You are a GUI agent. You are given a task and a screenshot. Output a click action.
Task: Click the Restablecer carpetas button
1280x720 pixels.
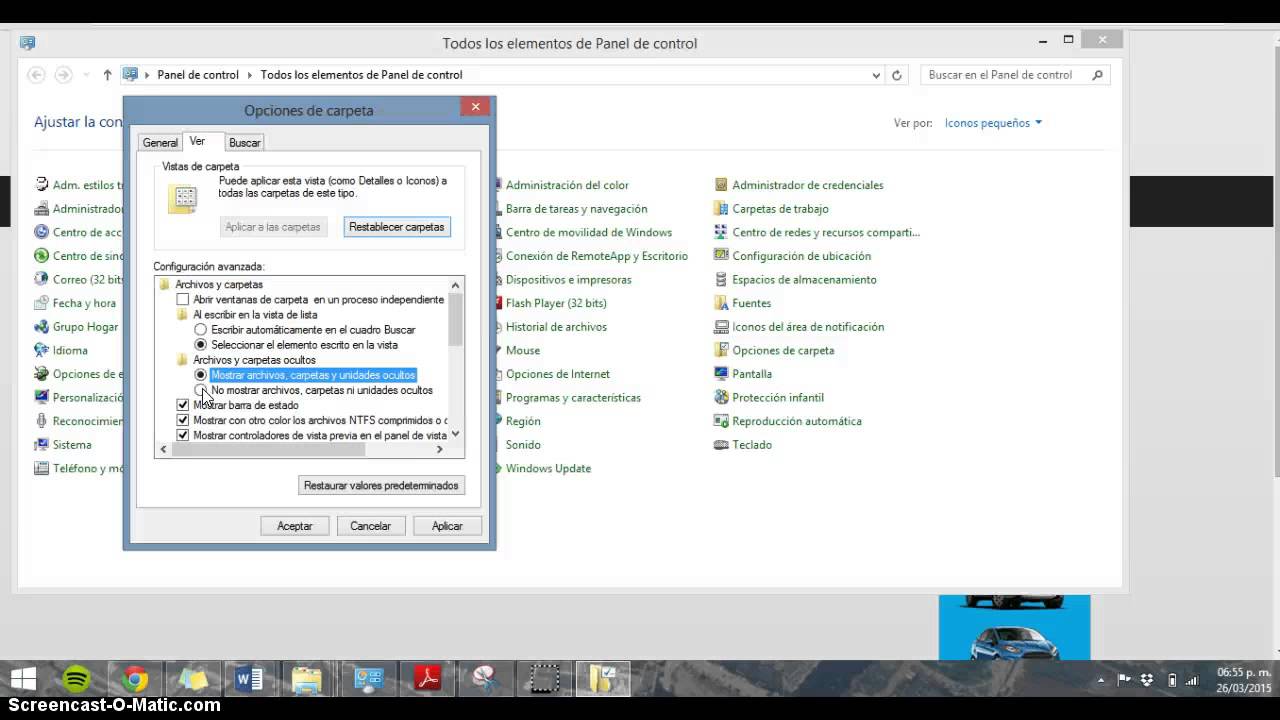click(397, 227)
